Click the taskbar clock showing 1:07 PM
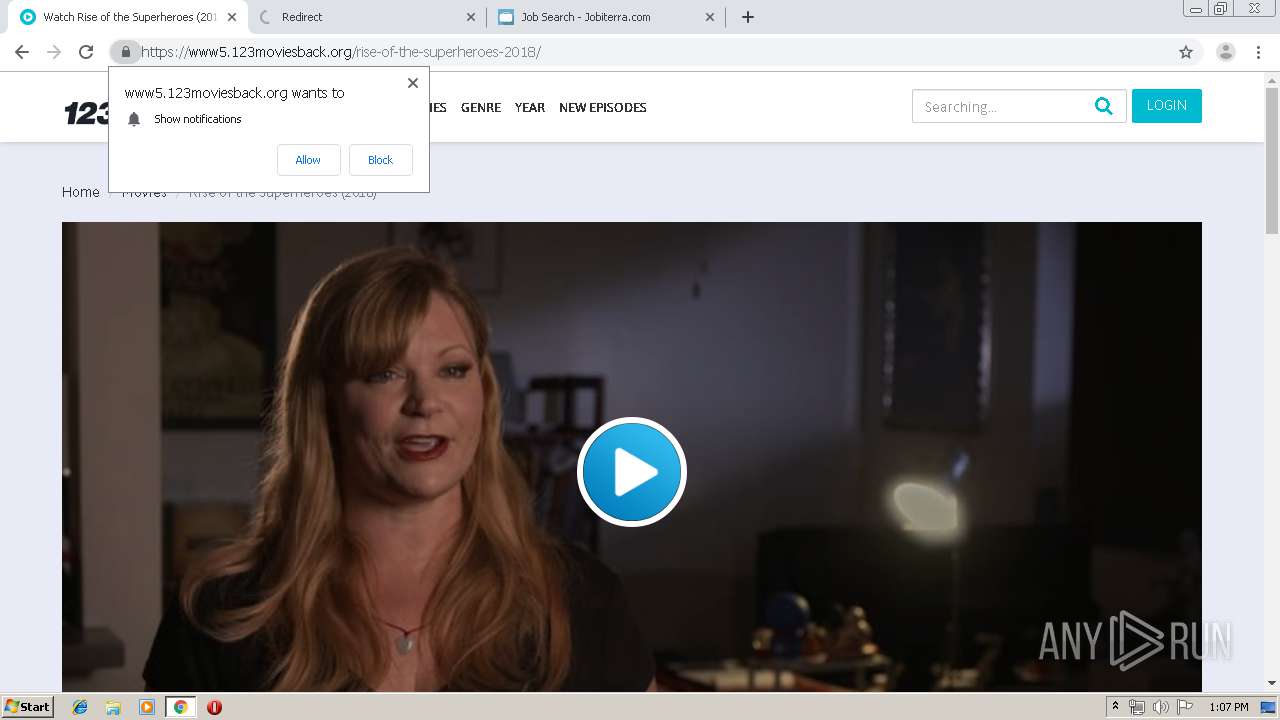The height and width of the screenshot is (720, 1280). (x=1229, y=707)
